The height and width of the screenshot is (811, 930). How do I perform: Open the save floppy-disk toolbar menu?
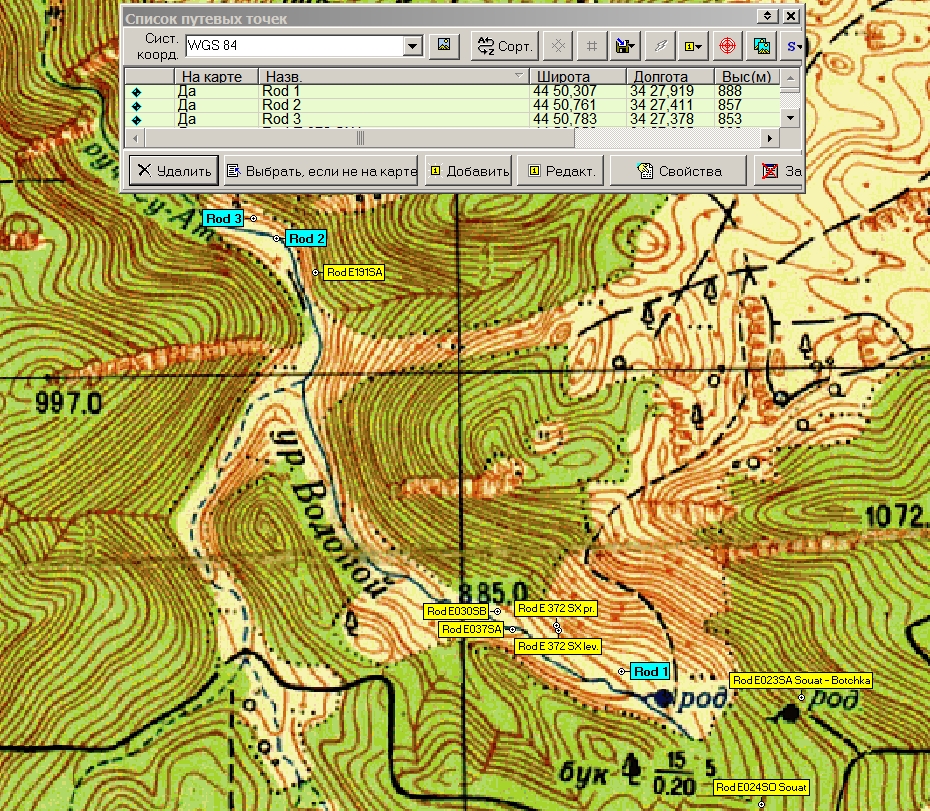pyautogui.click(x=625, y=46)
